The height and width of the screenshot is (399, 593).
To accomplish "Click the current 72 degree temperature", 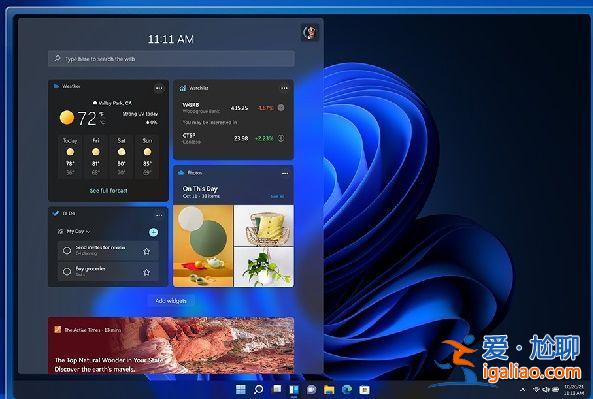I will [x=87, y=118].
